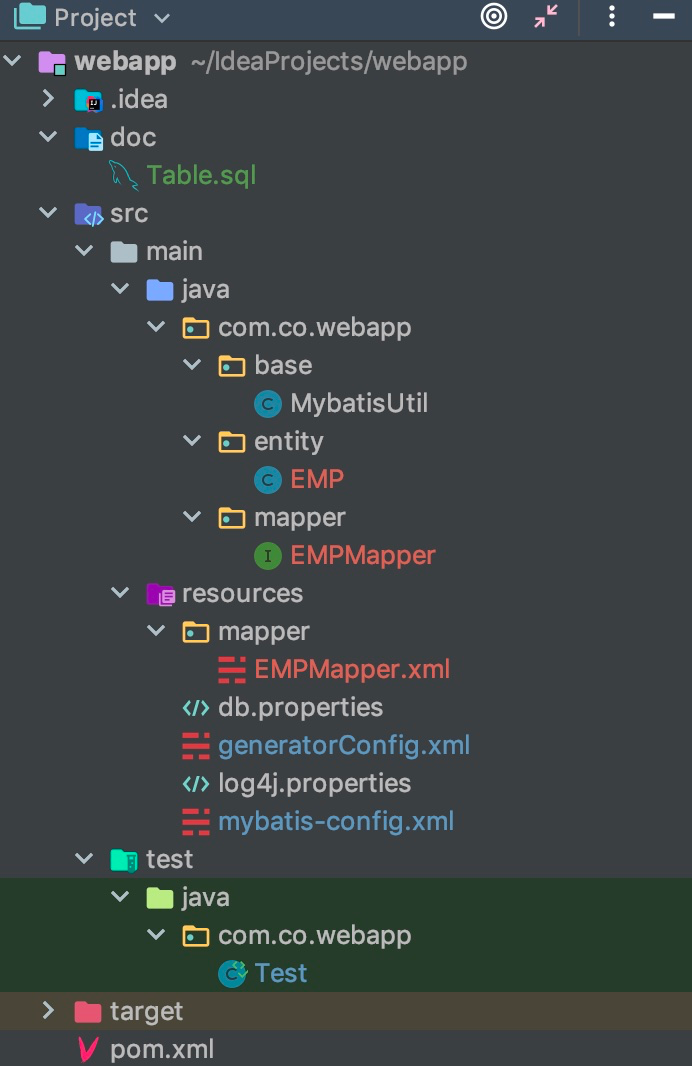The height and width of the screenshot is (1066, 692).
Task: Click the Table.sql dolphin file icon
Action: click(124, 175)
